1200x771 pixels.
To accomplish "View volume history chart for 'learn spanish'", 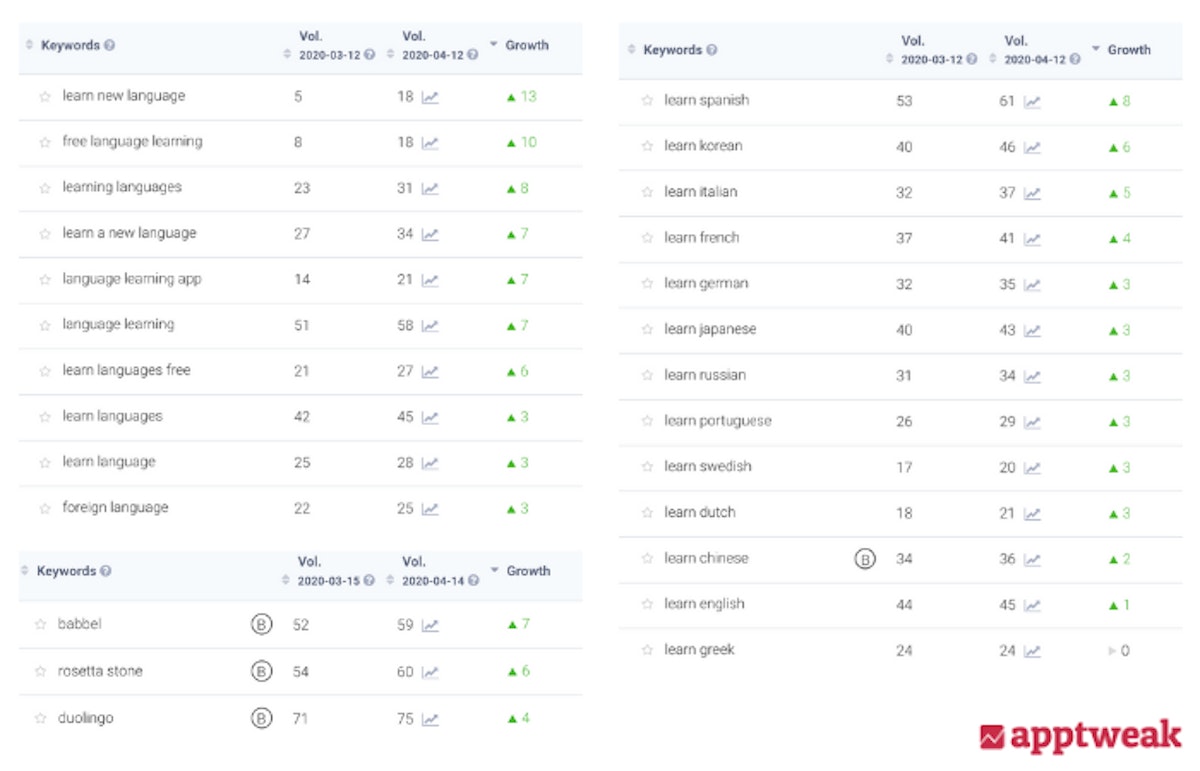I will coord(1032,101).
